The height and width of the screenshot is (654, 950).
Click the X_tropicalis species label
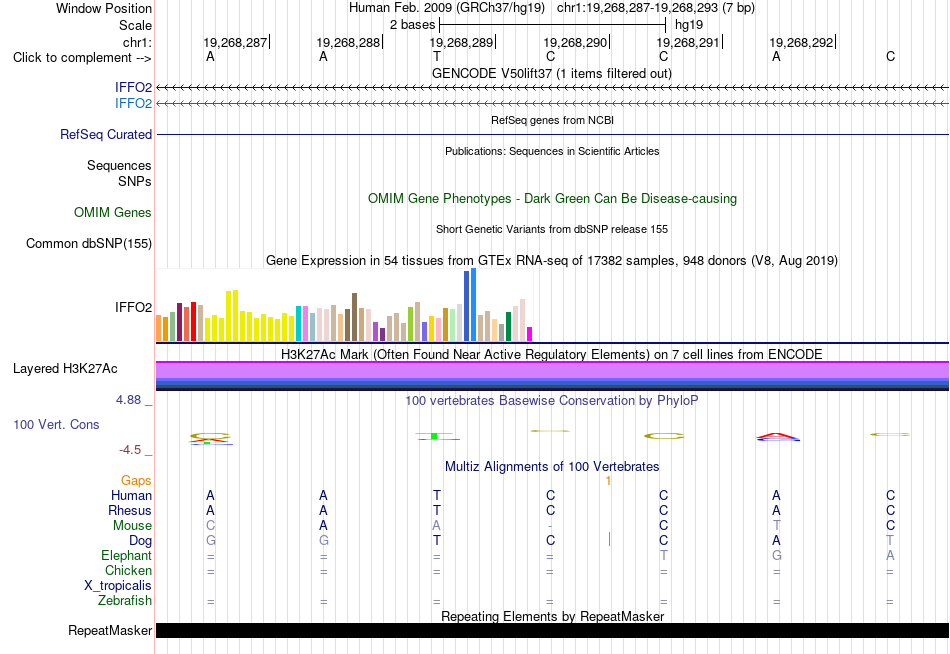(118, 586)
